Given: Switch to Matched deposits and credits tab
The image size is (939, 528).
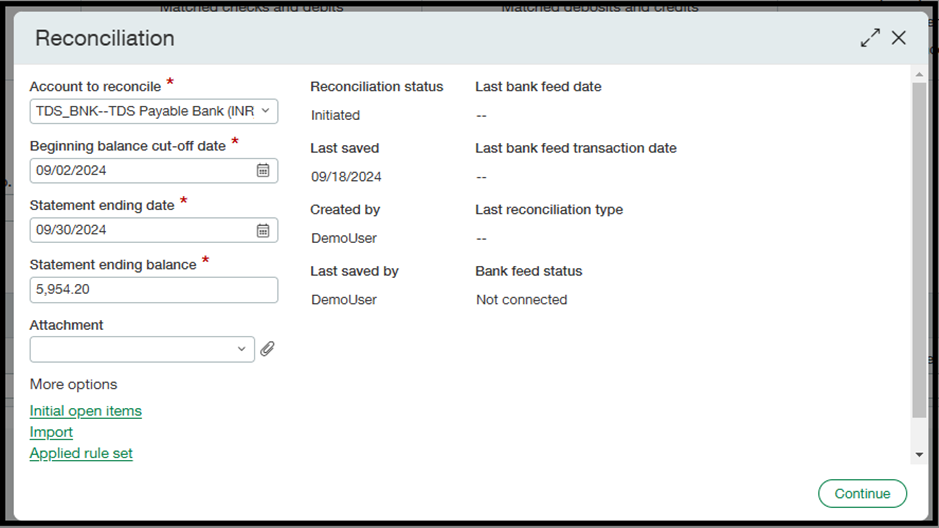Looking at the screenshot, I should 599,7.
